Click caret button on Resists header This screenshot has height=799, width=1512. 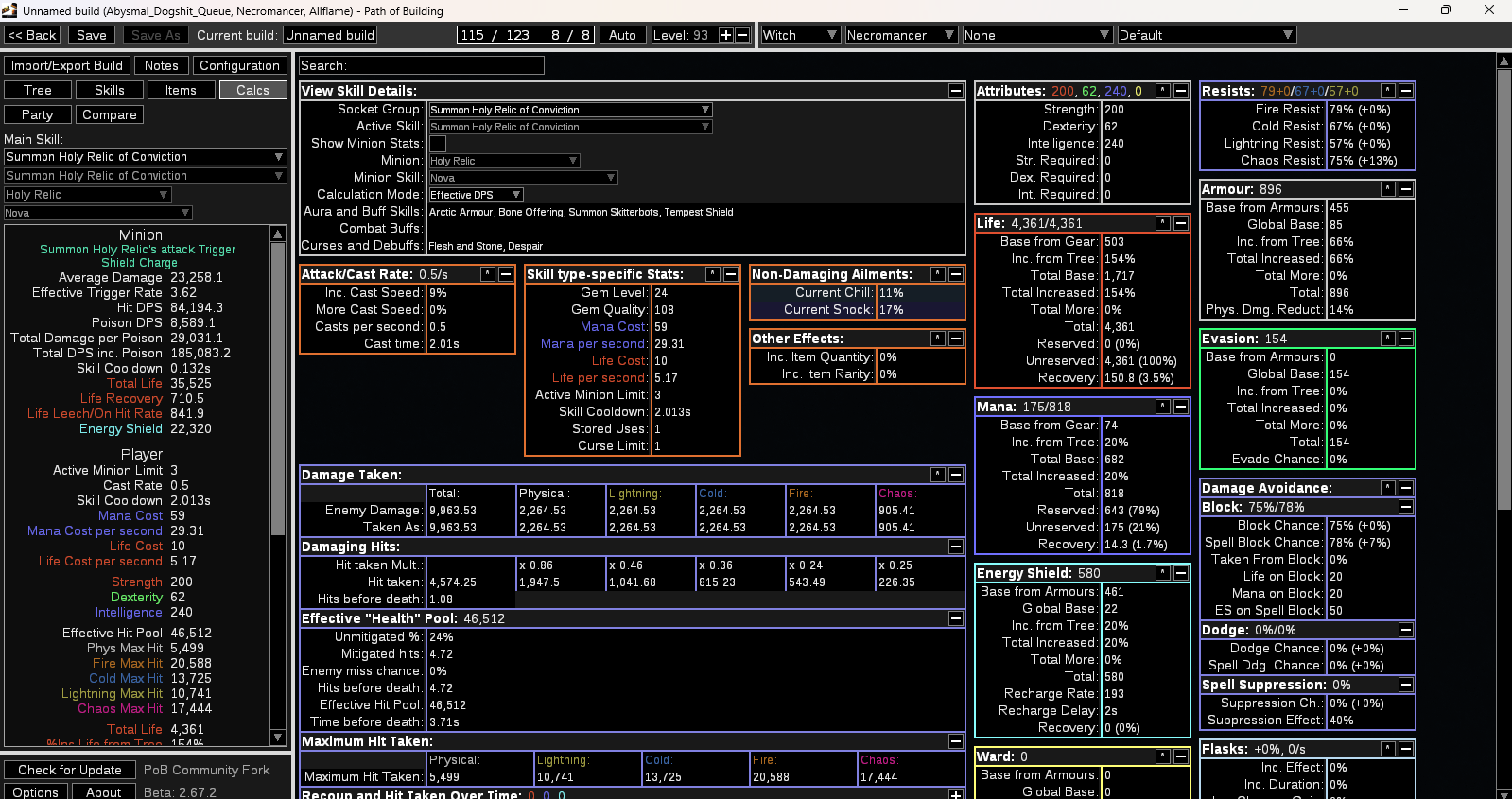point(1388,91)
